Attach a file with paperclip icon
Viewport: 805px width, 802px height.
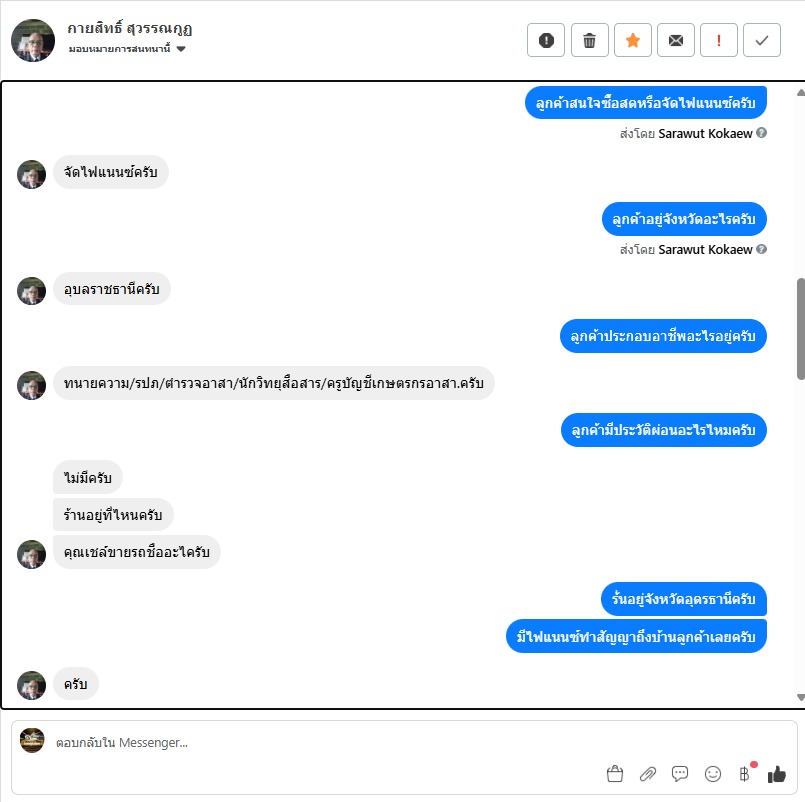(x=648, y=774)
